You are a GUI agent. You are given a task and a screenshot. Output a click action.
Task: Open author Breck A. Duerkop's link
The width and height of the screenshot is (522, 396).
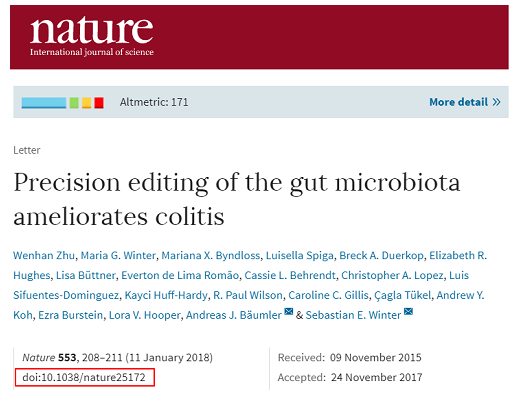click(381, 255)
